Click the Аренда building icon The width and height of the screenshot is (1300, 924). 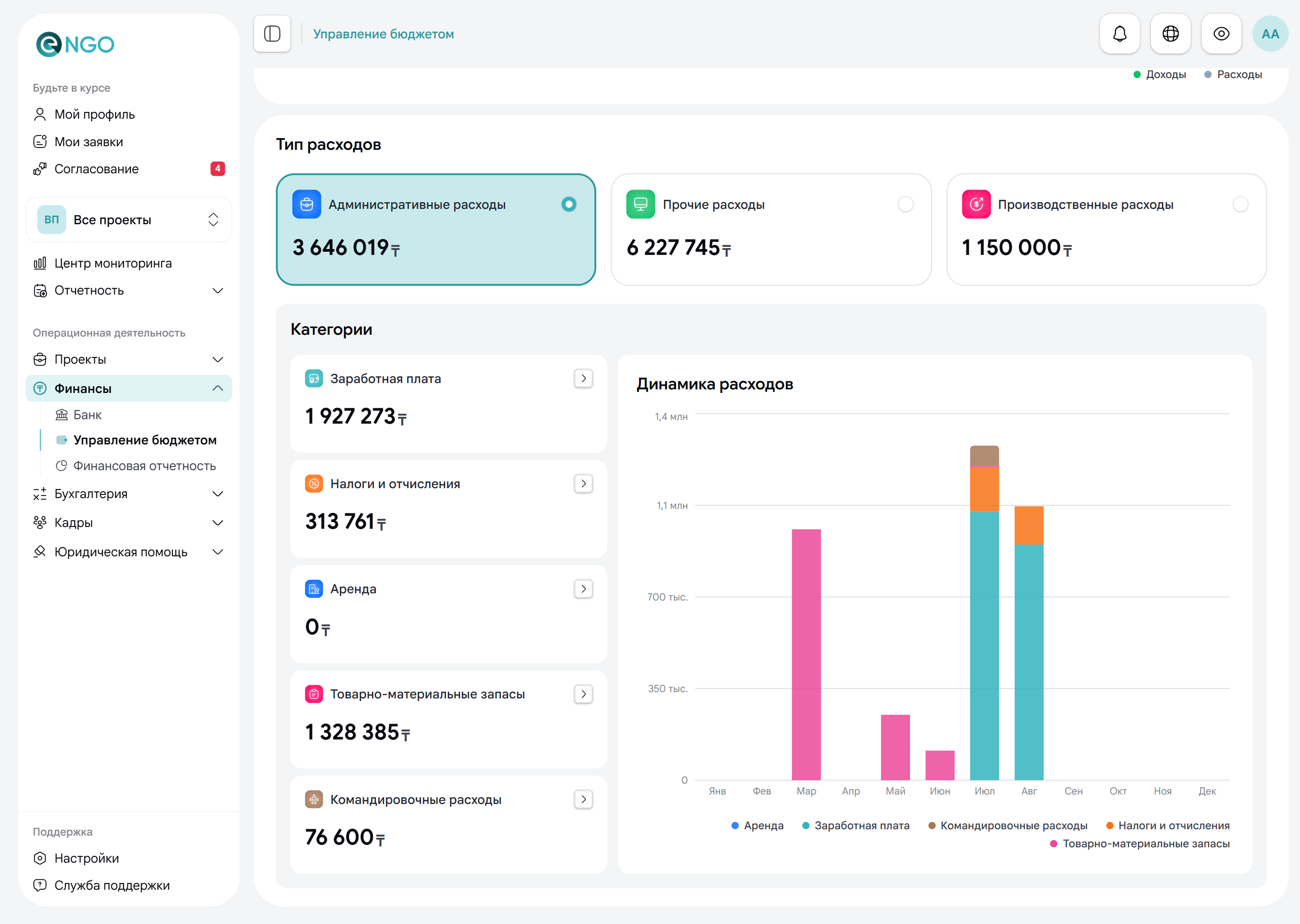(x=314, y=589)
